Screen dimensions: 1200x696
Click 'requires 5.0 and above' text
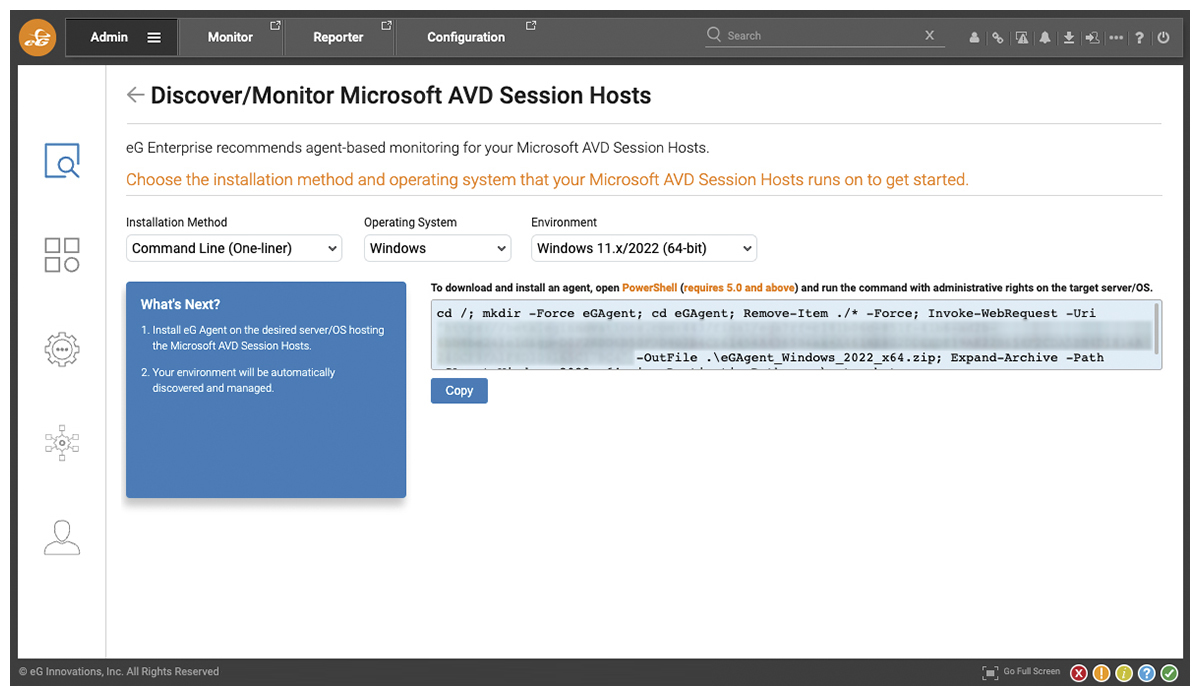click(x=738, y=288)
